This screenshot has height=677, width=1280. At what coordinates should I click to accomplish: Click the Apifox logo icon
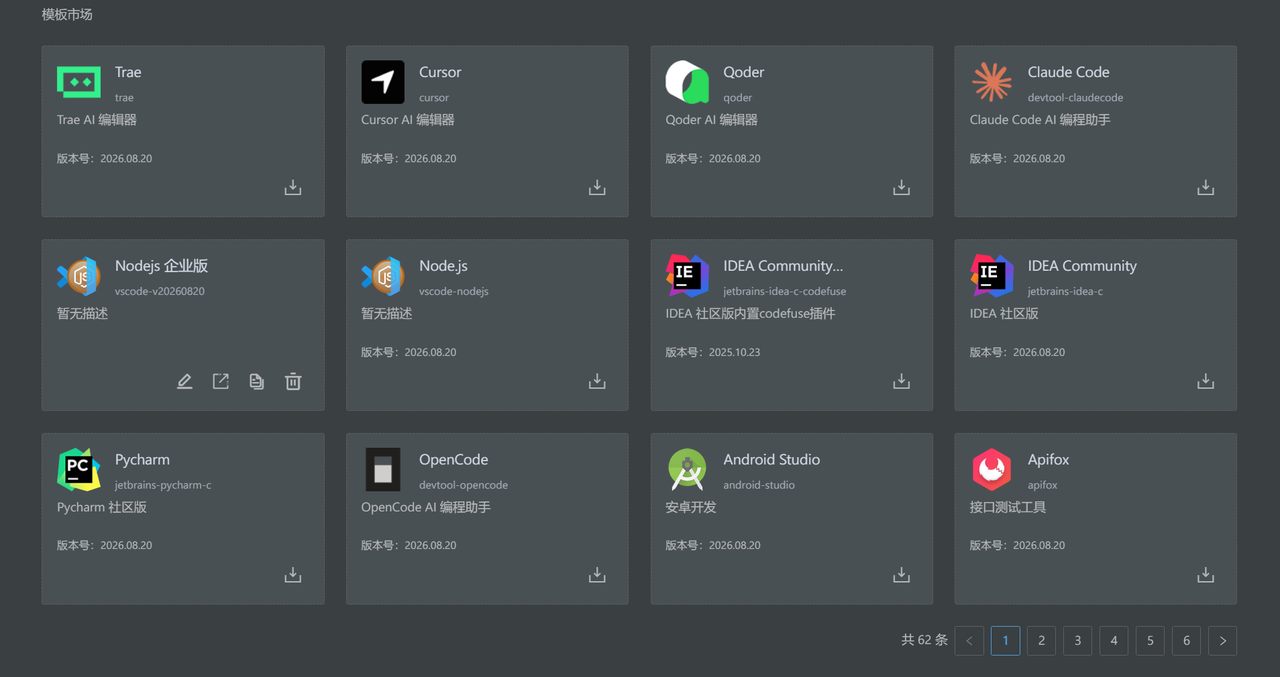click(992, 470)
